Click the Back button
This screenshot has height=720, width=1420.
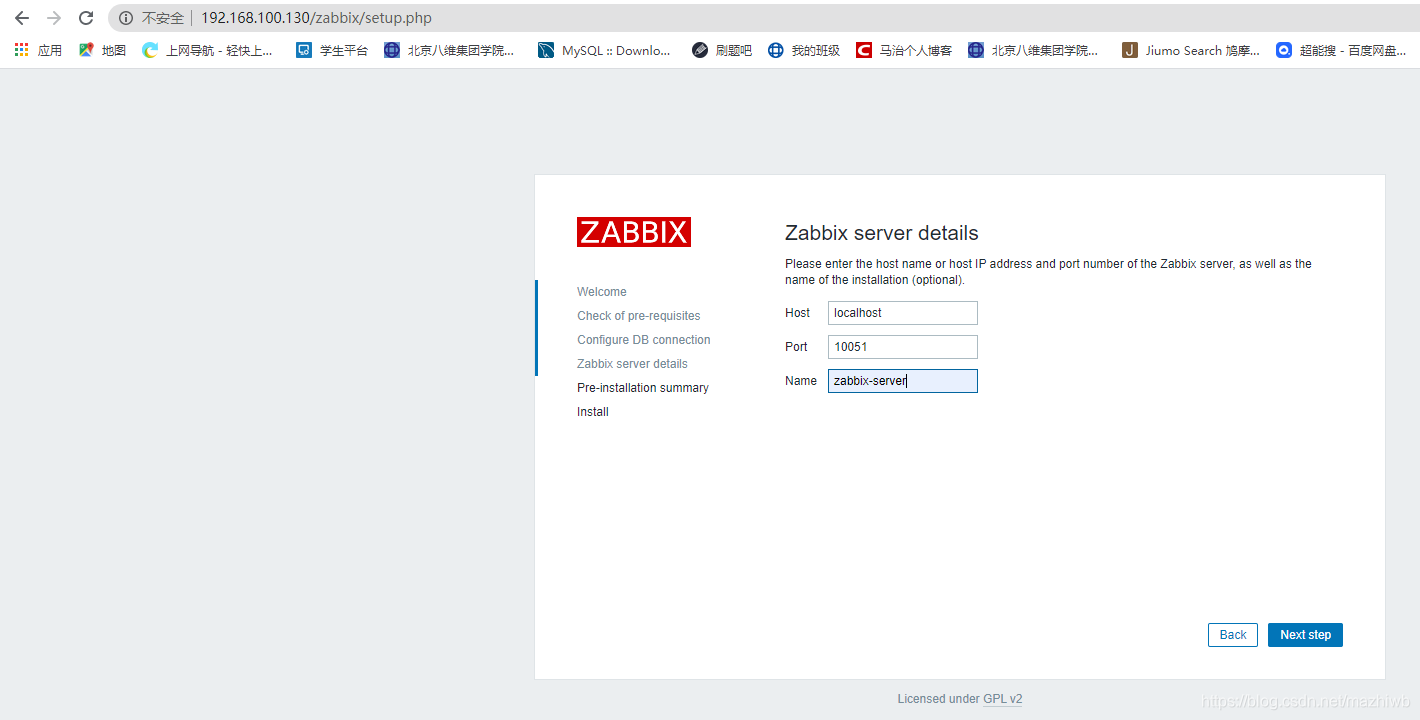coord(1233,635)
